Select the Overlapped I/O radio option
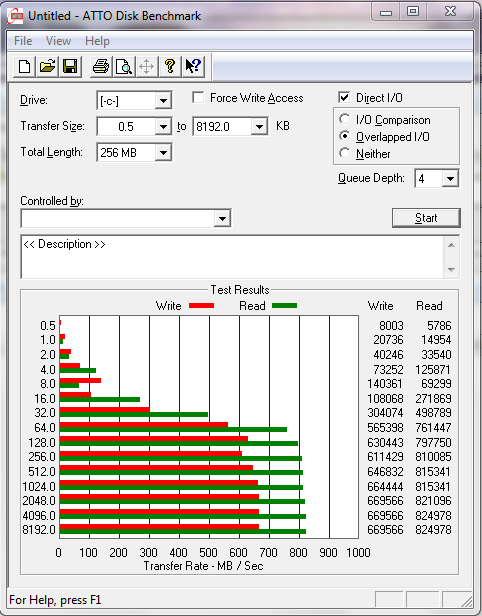The width and height of the screenshot is (482, 616). pos(345,136)
